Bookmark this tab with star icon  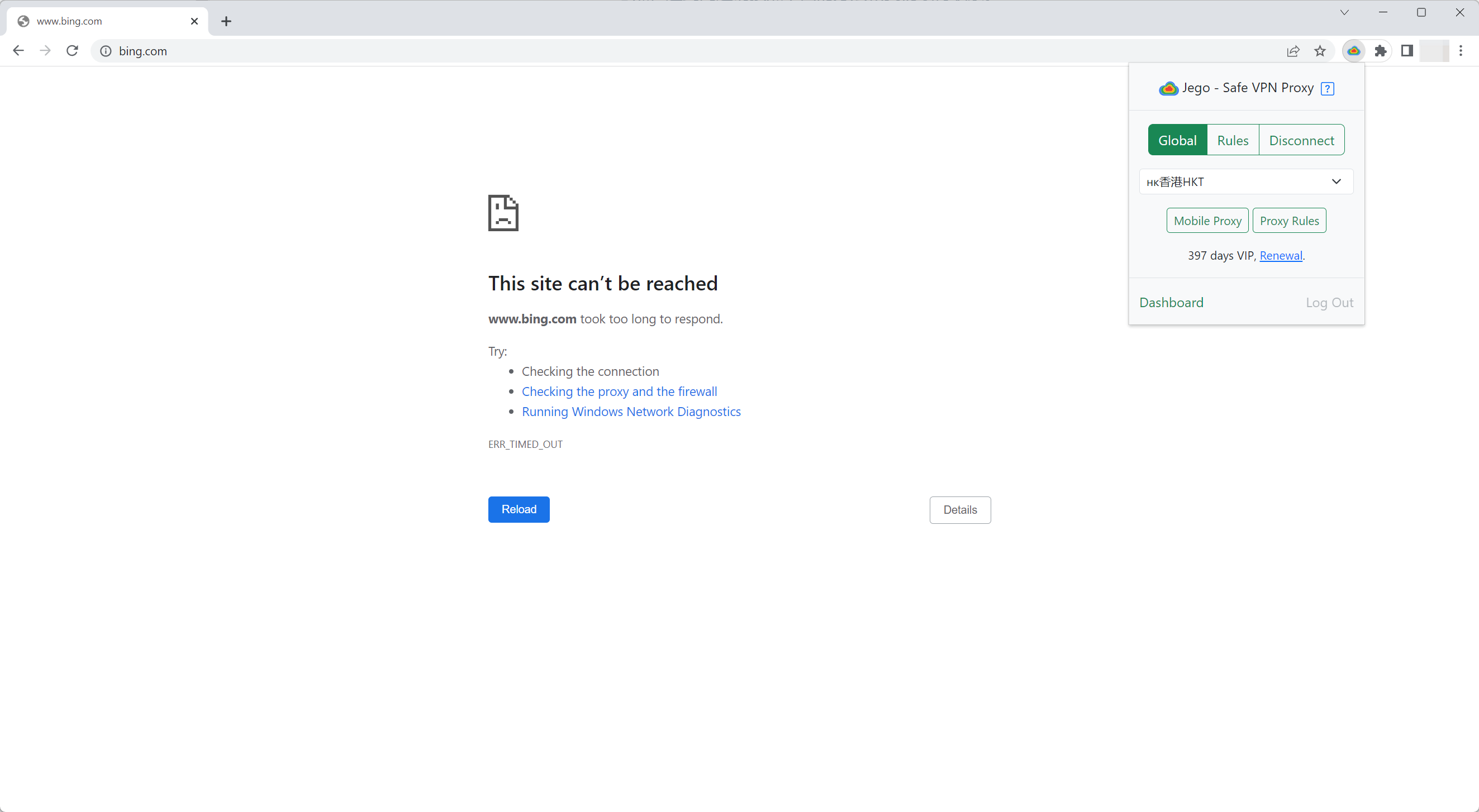click(1320, 51)
